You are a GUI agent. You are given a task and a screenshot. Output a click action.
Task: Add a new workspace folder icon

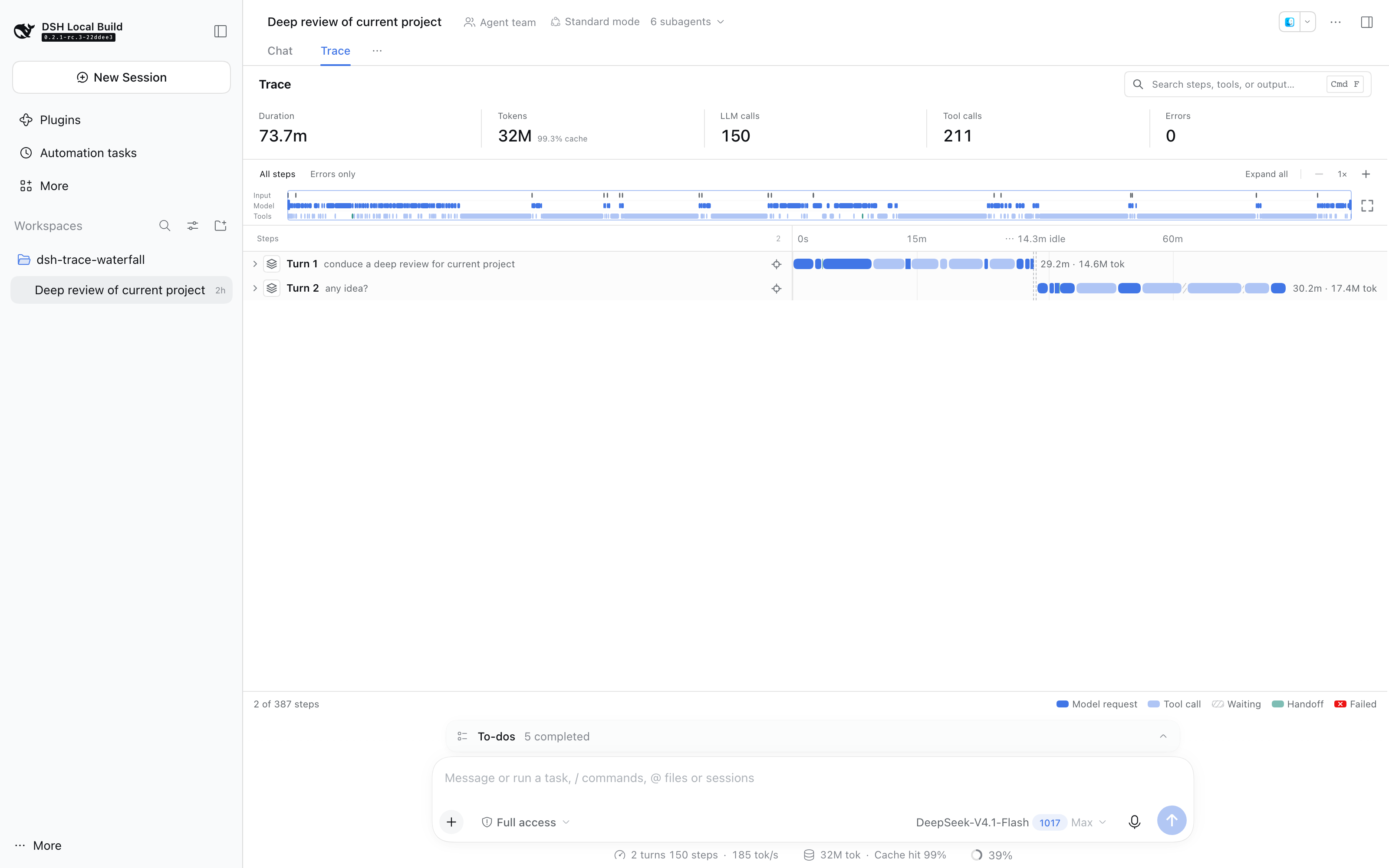[x=221, y=226]
